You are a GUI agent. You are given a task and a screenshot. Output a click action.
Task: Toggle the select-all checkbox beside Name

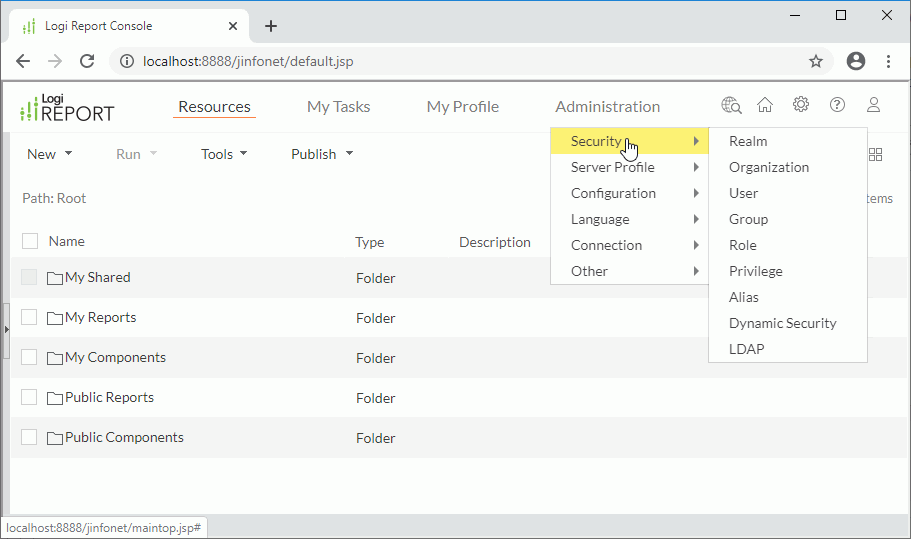(x=30, y=241)
